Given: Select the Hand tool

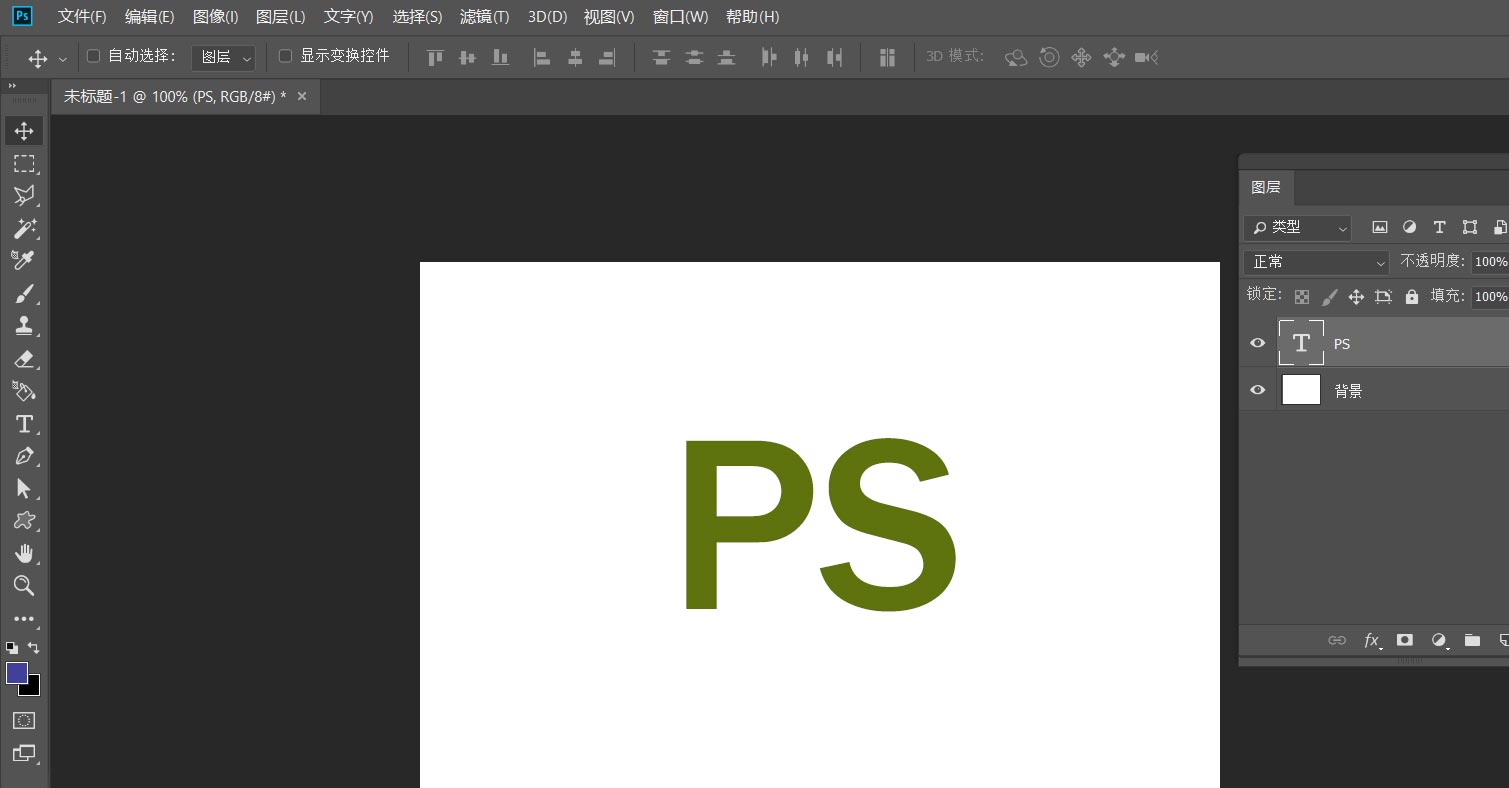Looking at the screenshot, I should pyautogui.click(x=24, y=553).
